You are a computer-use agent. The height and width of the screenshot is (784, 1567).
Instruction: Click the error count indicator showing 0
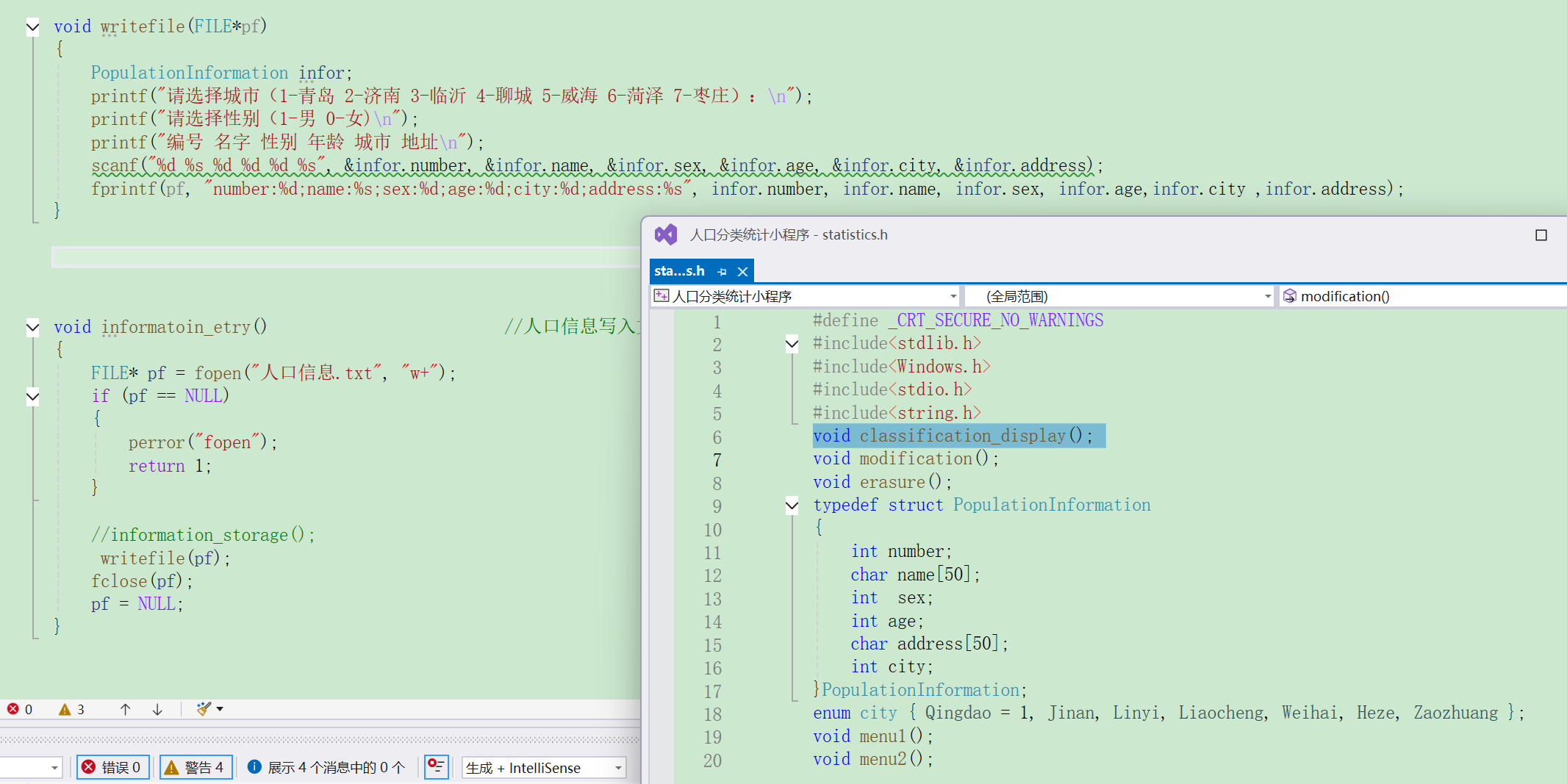point(20,709)
